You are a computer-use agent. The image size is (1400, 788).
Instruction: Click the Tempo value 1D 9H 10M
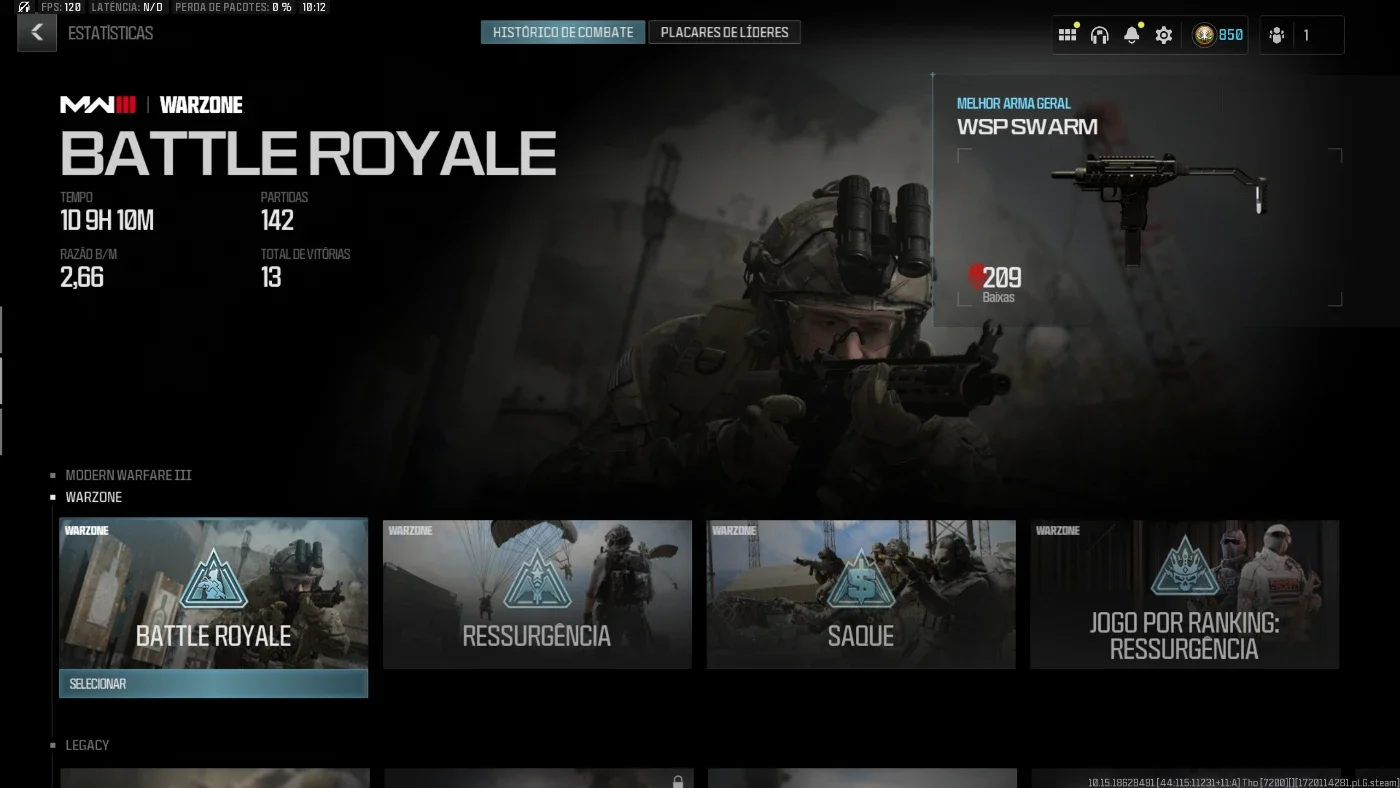tap(107, 220)
